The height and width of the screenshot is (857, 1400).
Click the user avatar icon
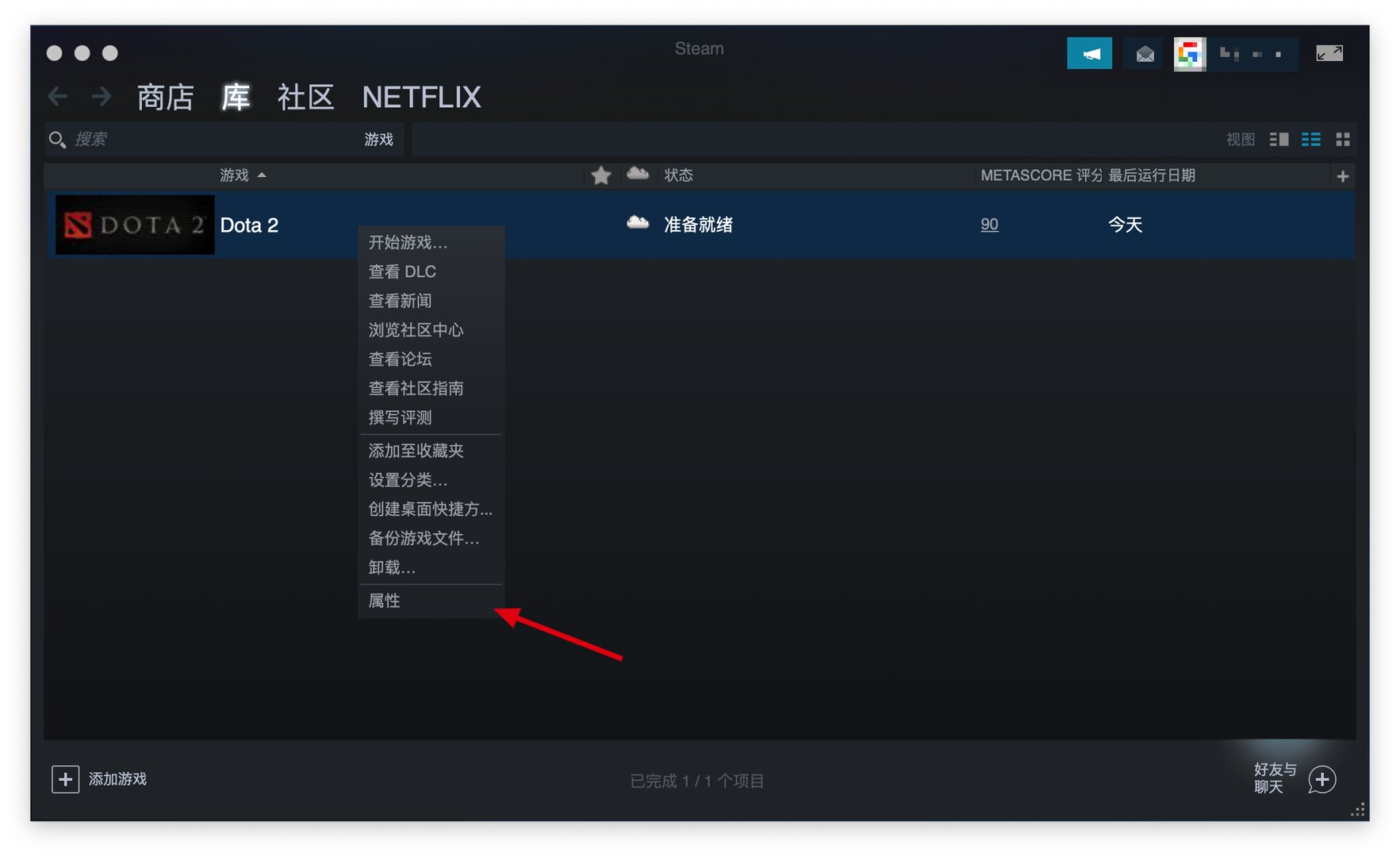1189,52
